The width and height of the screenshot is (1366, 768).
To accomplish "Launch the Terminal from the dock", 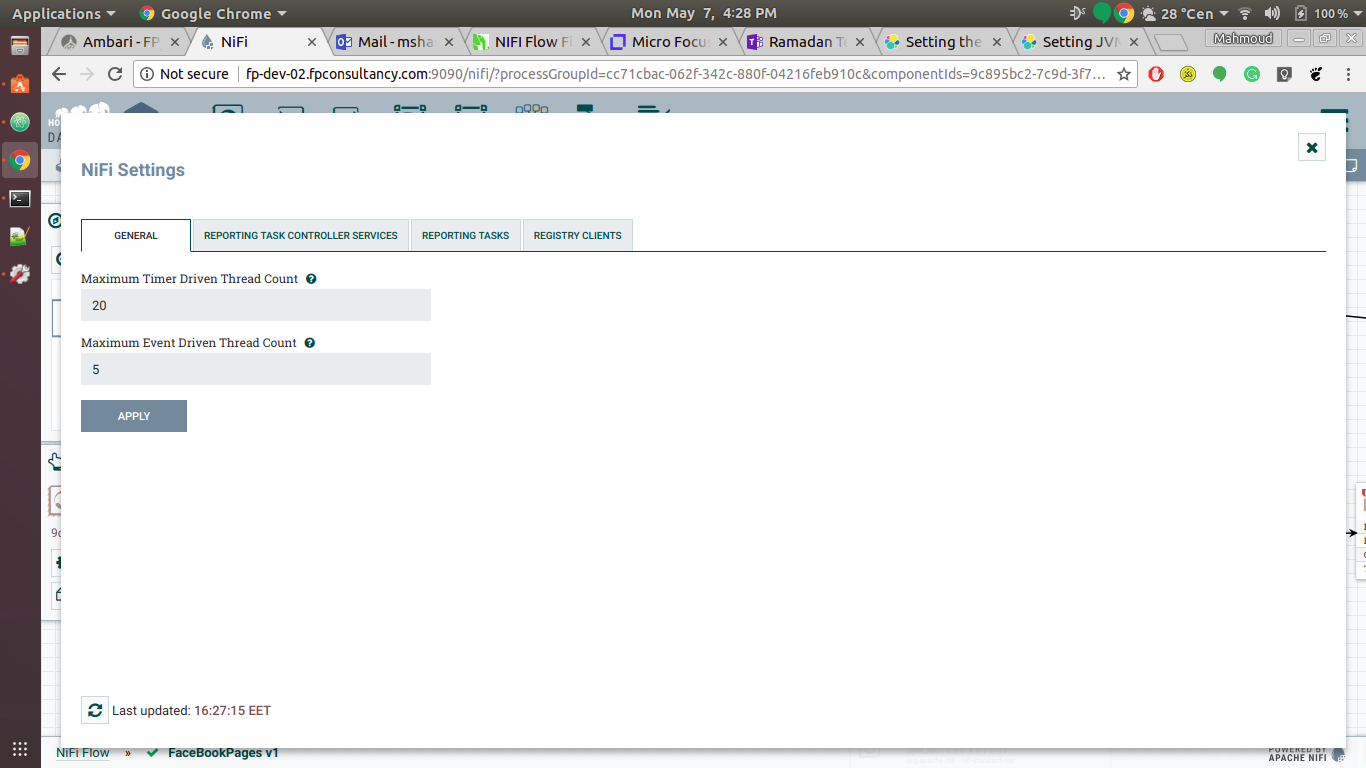I will coord(20,199).
